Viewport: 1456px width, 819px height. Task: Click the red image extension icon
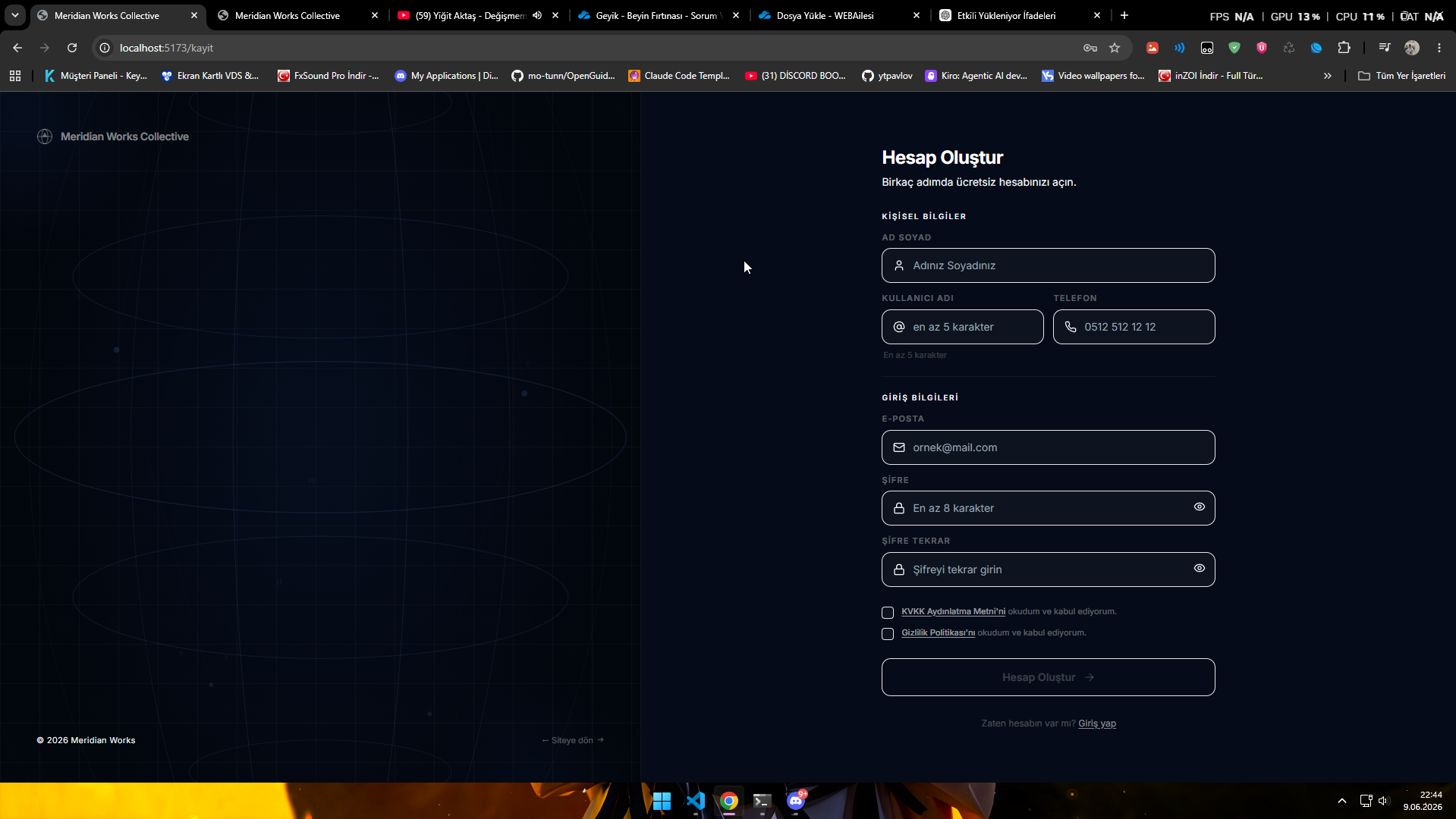[x=1153, y=48]
